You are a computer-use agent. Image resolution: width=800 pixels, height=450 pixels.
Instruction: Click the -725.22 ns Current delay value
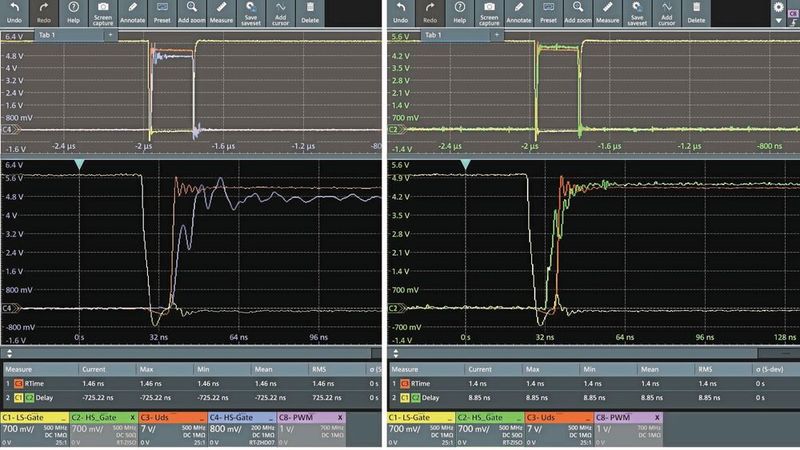point(98,397)
